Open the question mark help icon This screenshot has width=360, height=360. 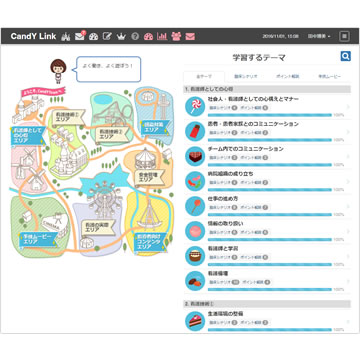coord(135,36)
